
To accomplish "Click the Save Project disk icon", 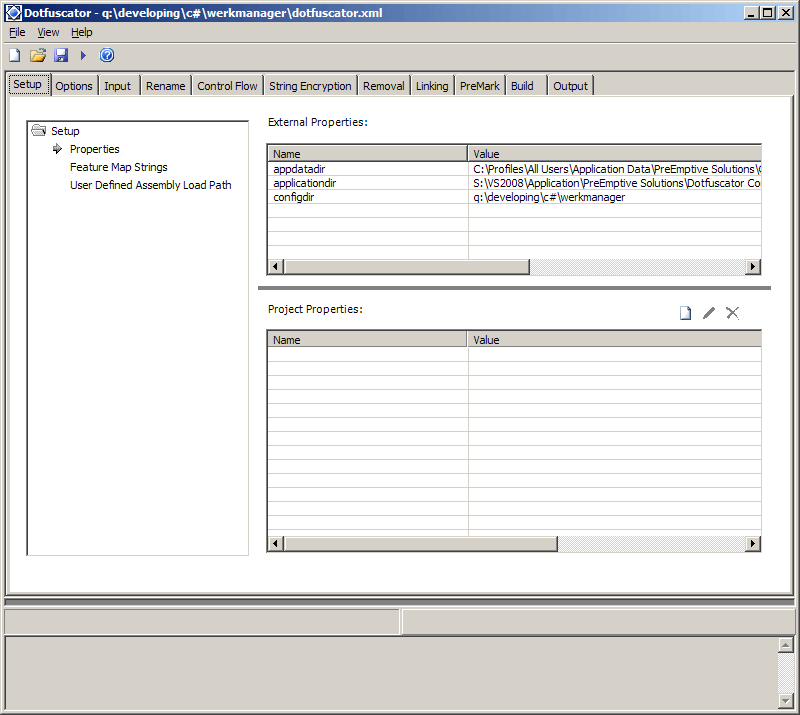I will coord(61,55).
